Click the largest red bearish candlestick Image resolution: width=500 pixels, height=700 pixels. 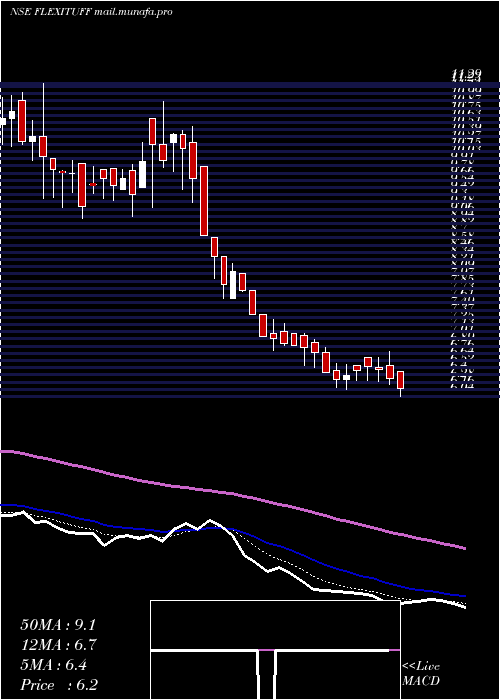[x=204, y=200]
